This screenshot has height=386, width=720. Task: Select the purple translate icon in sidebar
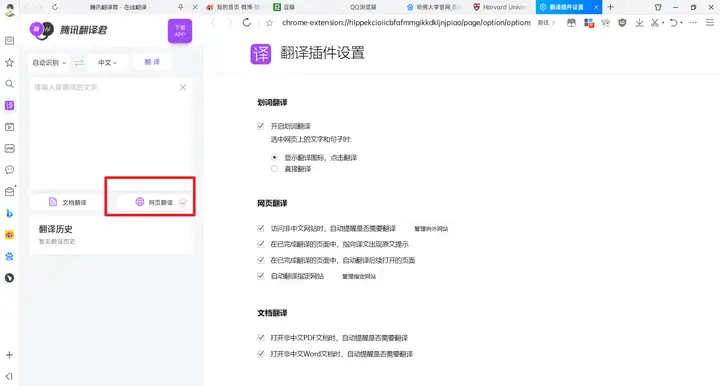[x=9, y=106]
